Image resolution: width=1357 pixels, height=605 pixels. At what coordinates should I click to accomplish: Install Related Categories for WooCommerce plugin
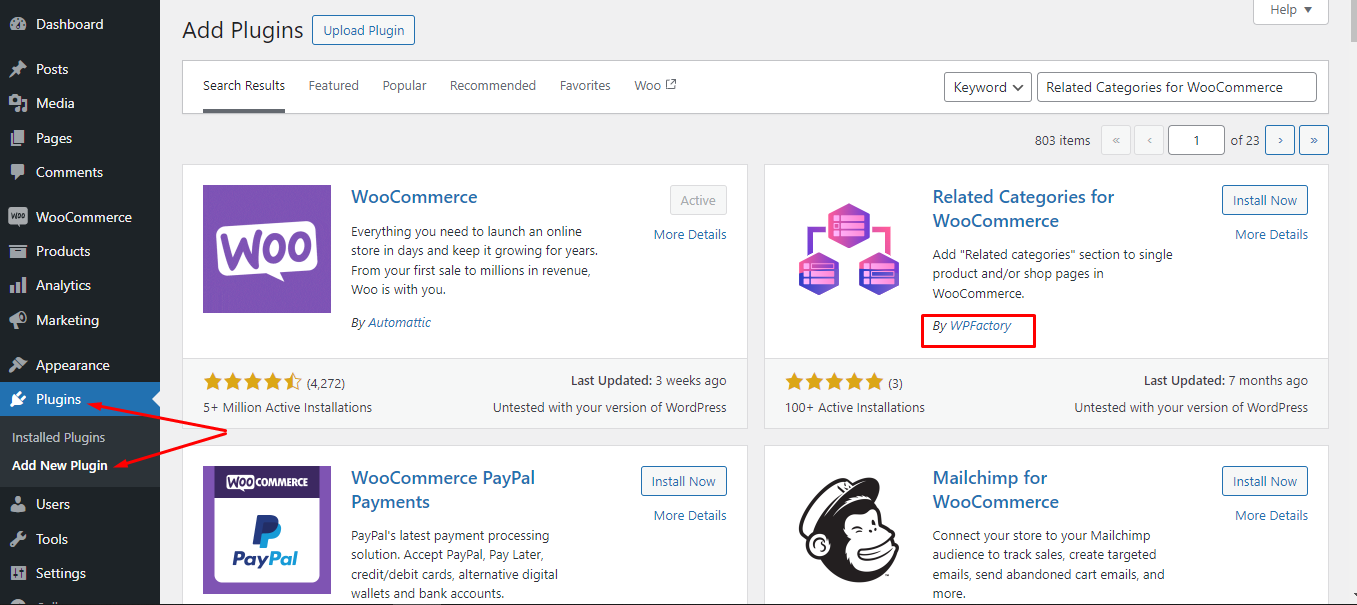coord(1265,200)
